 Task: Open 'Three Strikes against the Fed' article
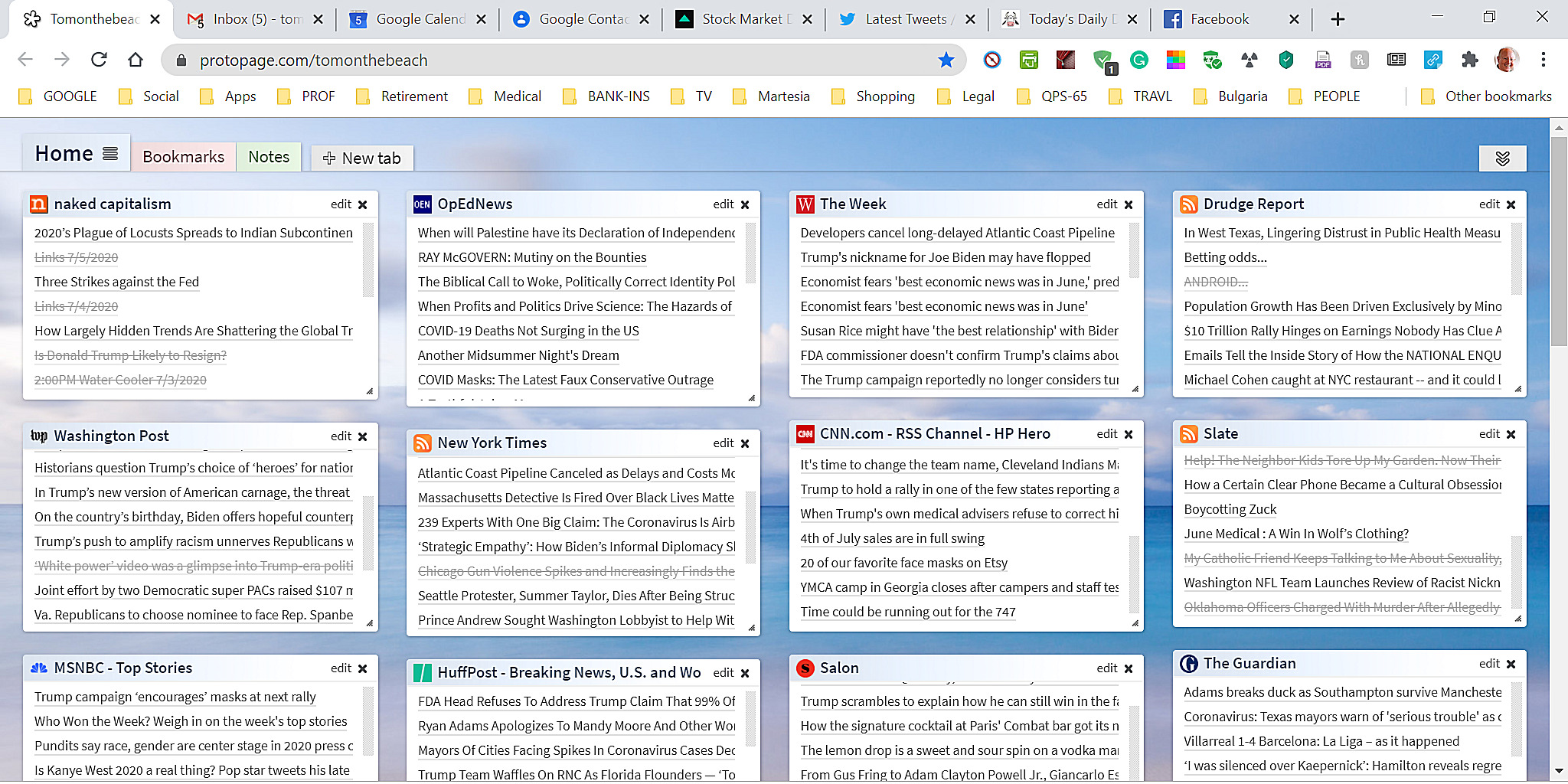click(x=116, y=282)
